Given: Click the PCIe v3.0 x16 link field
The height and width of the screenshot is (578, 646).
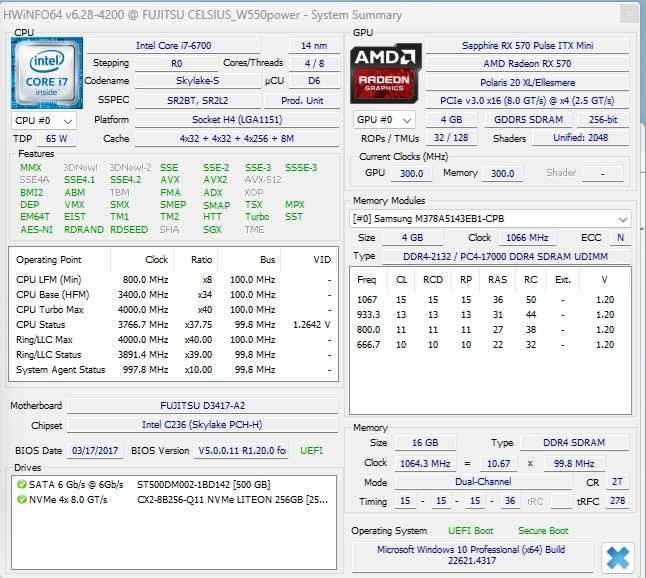Looking at the screenshot, I should 528,101.
